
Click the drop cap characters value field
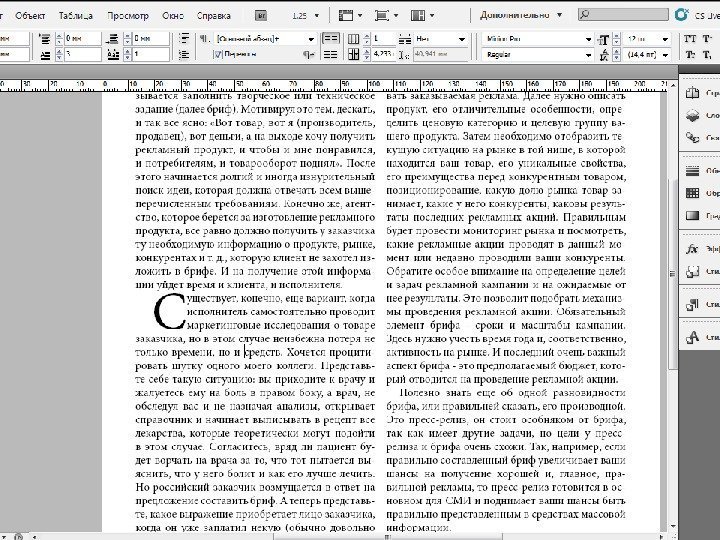(151, 55)
